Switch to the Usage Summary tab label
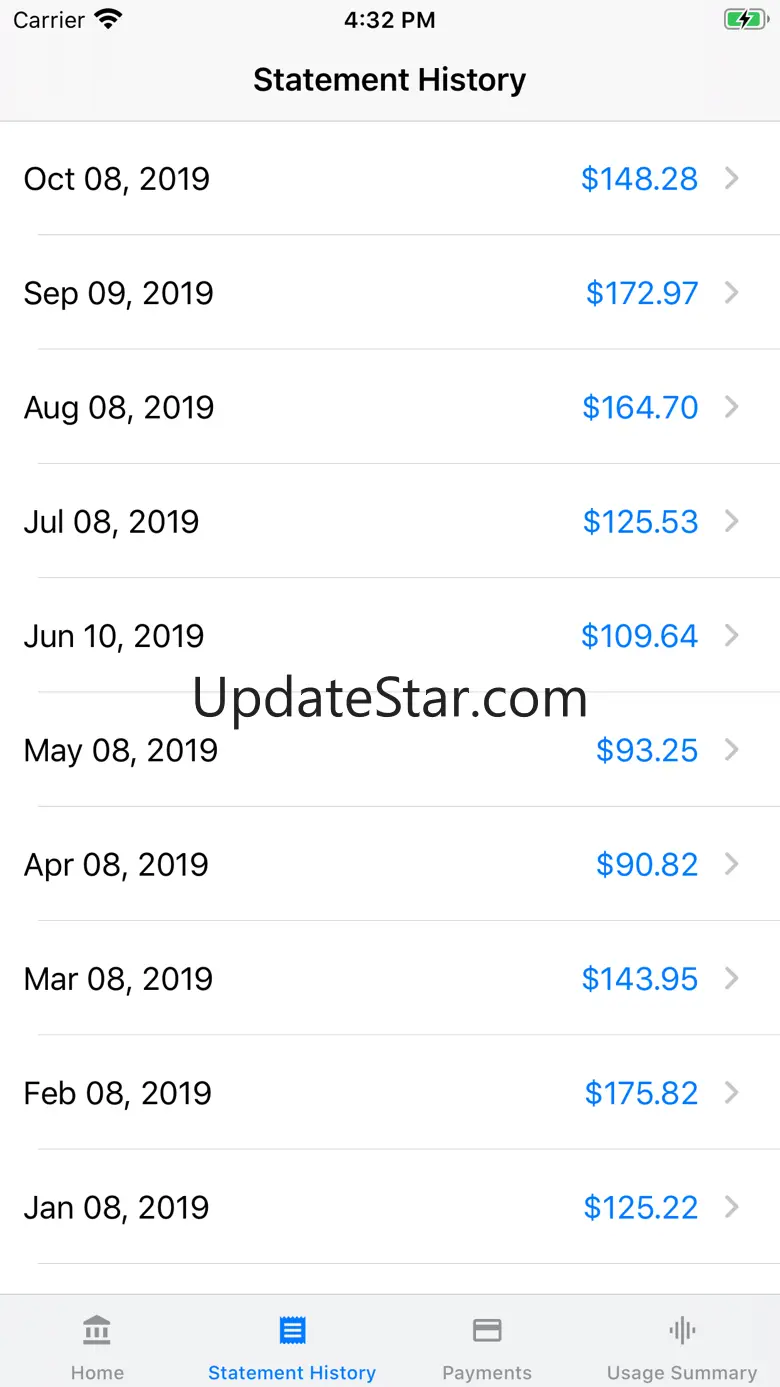Screen dimensions: 780x1387 click(682, 1373)
